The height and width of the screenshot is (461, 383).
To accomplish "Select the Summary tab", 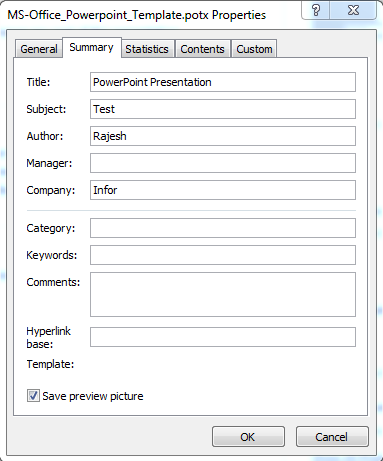I will (92, 48).
